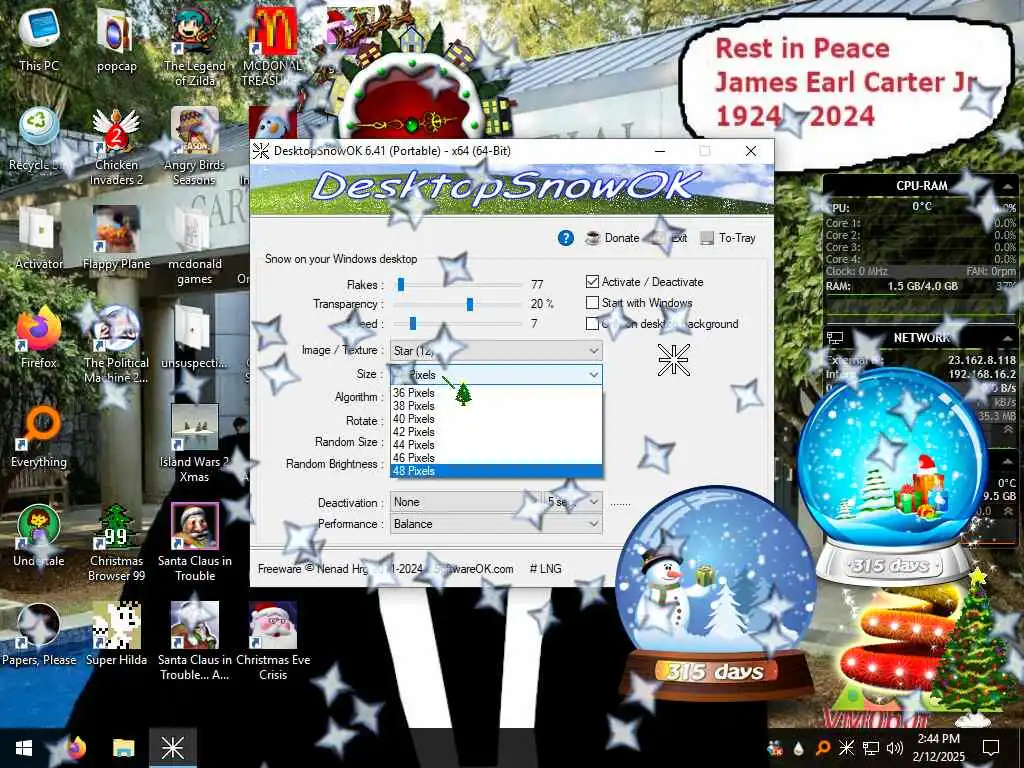Select popcap desktop icon

tap(116, 41)
